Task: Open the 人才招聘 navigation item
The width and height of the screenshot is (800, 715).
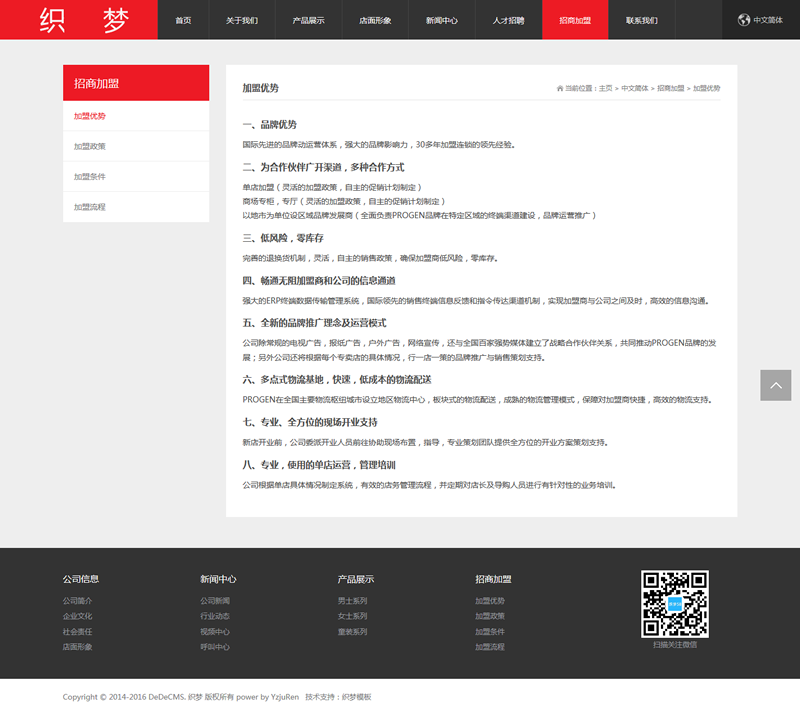Action: point(508,20)
